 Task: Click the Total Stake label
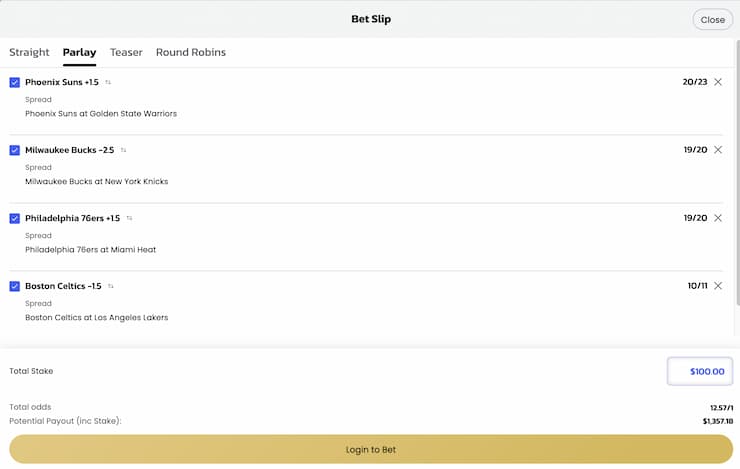click(x=31, y=371)
